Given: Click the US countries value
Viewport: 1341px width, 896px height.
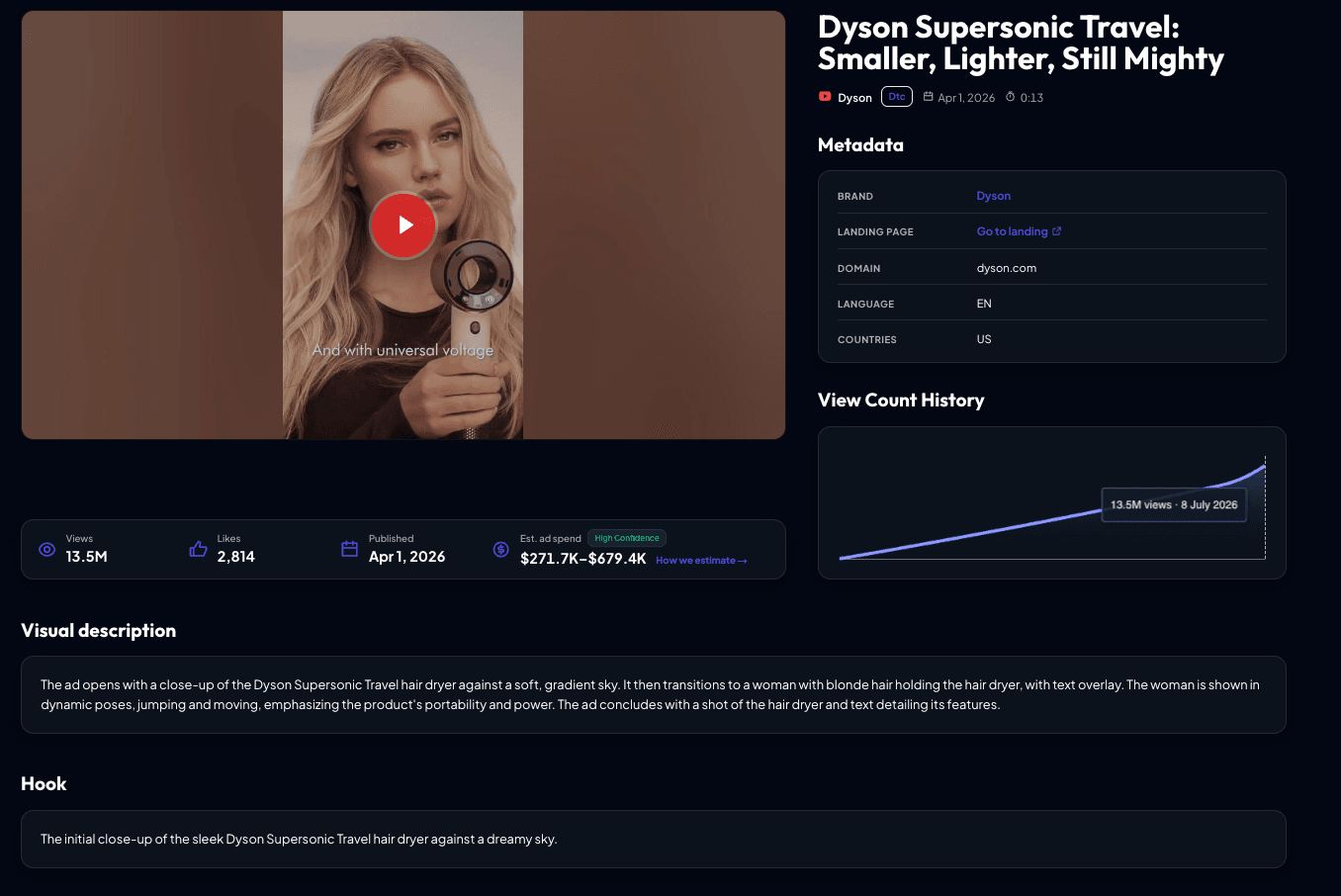Looking at the screenshot, I should (984, 339).
